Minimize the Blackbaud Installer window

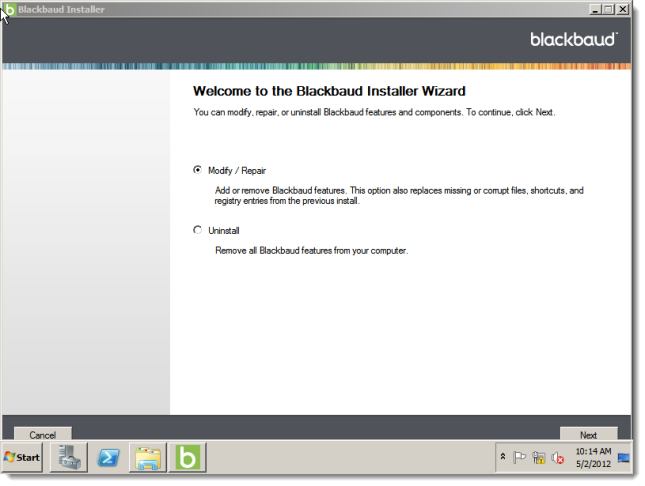click(594, 9)
